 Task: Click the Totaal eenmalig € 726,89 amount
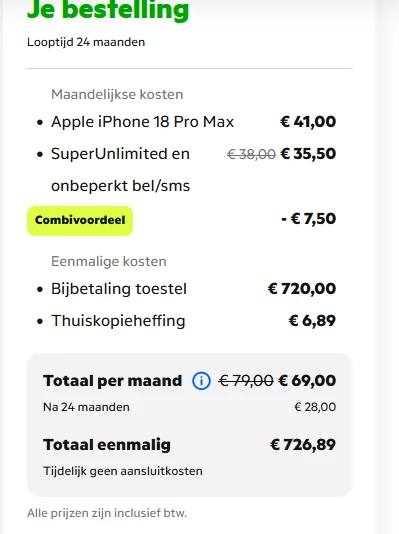[303, 445]
